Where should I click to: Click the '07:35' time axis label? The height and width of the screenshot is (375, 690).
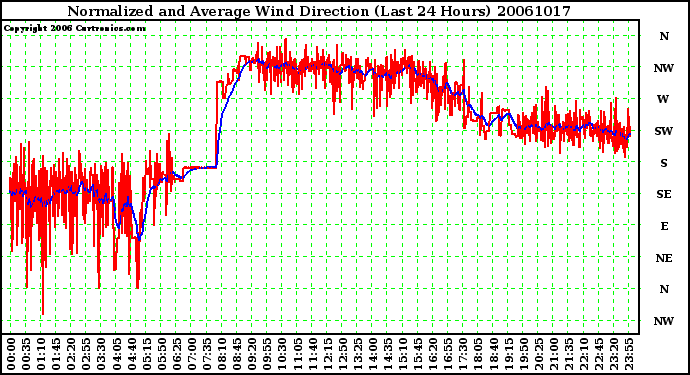207,354
